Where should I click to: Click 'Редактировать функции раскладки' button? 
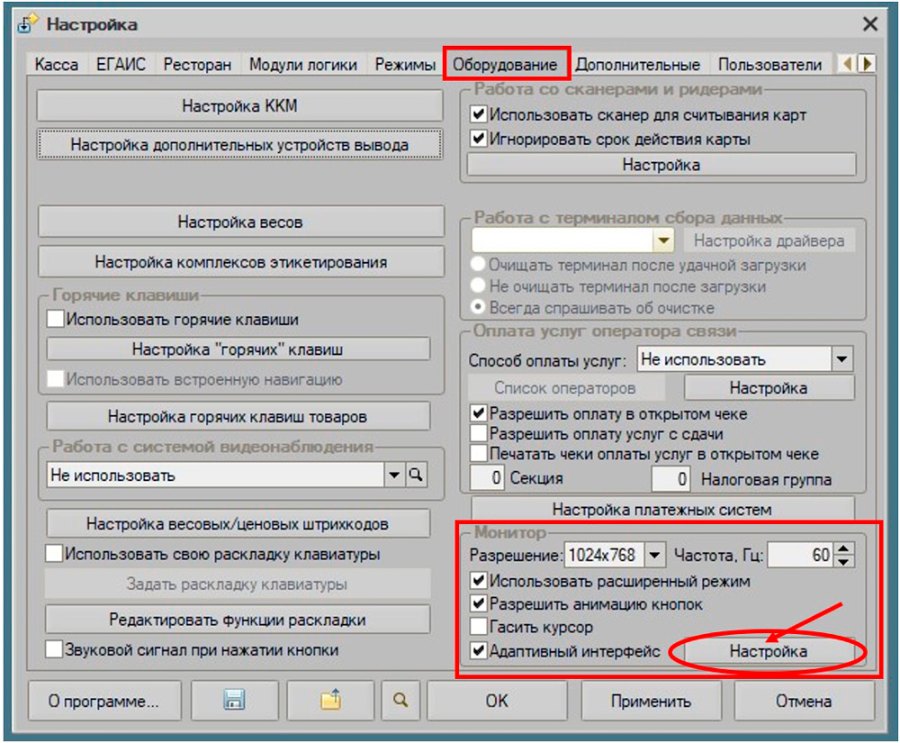pyautogui.click(x=238, y=620)
